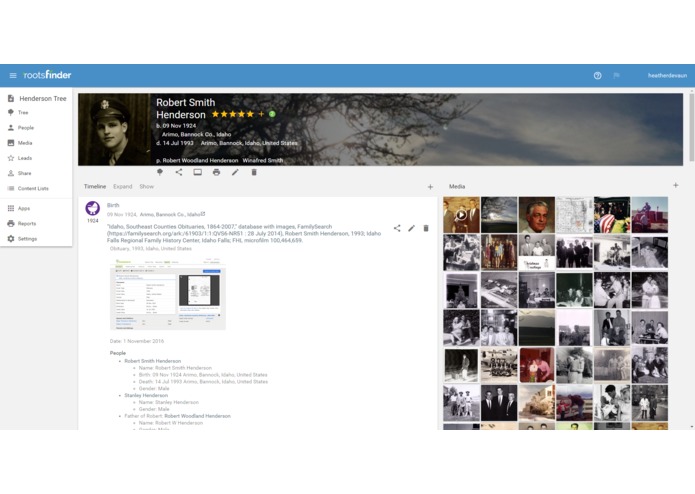Open the hamburger navigation menu
Screen dimensions: 695x494
point(13,75)
